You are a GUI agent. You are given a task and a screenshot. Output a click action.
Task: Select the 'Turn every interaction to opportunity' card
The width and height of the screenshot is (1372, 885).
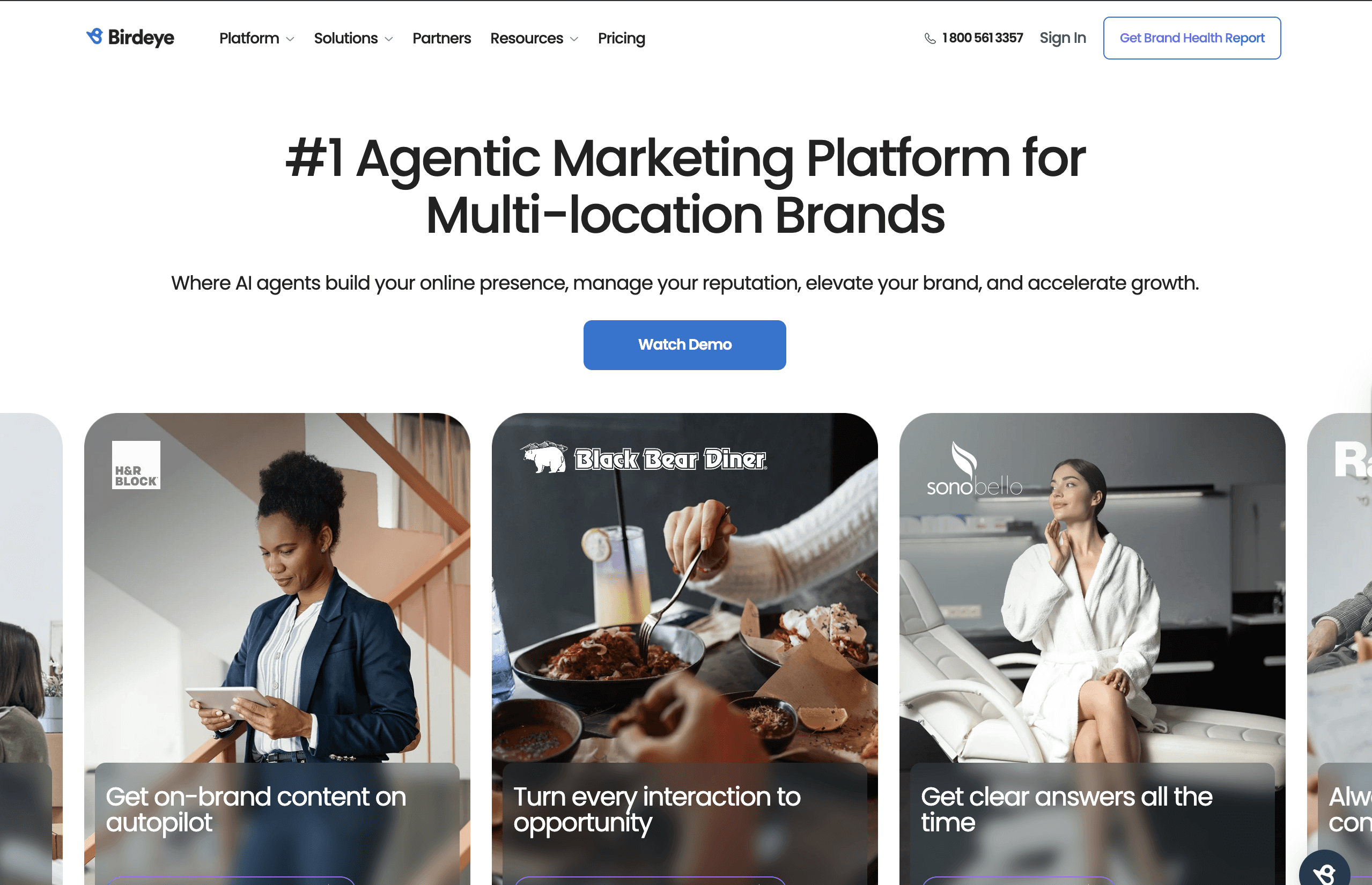tap(684, 649)
